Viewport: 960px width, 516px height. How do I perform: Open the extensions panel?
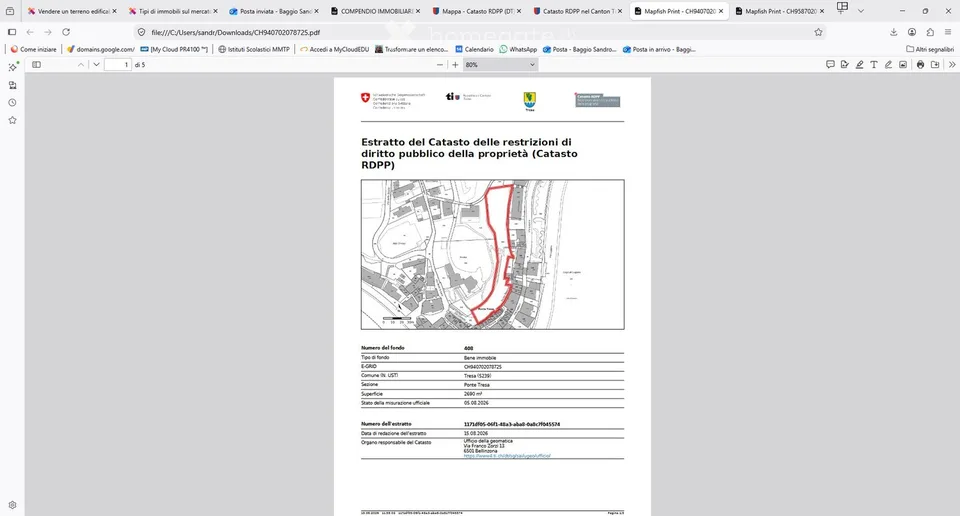(x=930, y=32)
